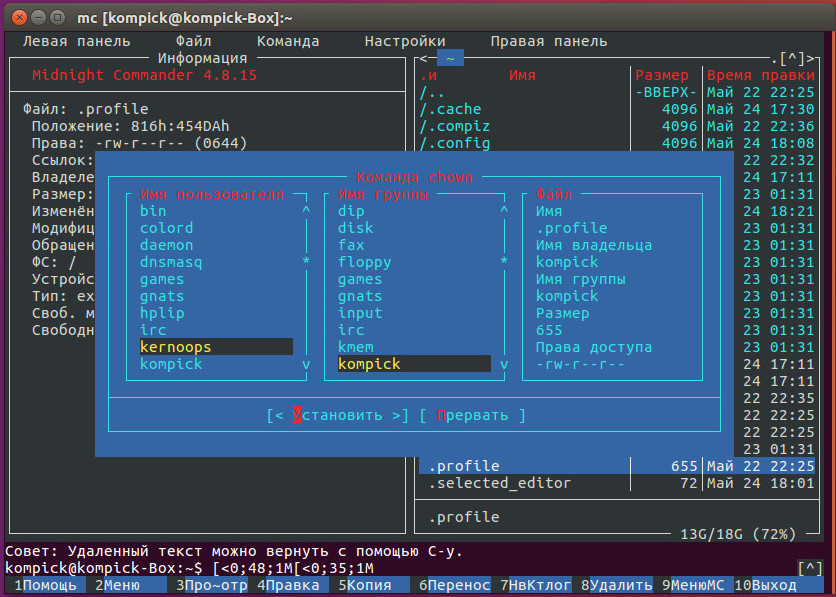Sort right panel by Имя column

pos(522,75)
